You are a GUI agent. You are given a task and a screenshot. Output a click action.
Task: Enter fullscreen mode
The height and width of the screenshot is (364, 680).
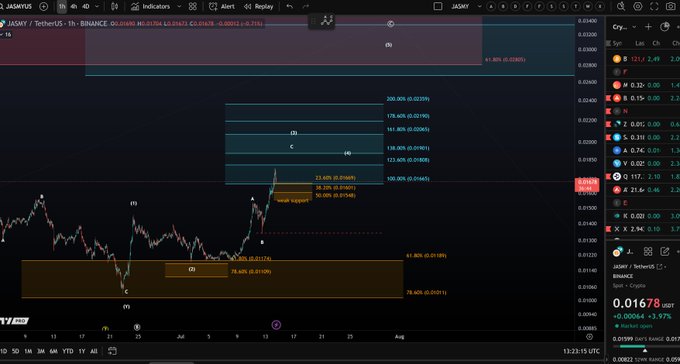pos(655,7)
